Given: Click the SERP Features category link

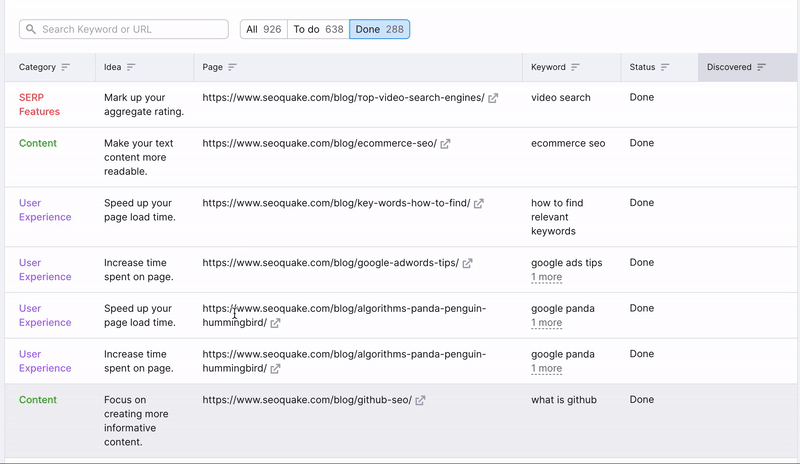Looking at the screenshot, I should 40,104.
